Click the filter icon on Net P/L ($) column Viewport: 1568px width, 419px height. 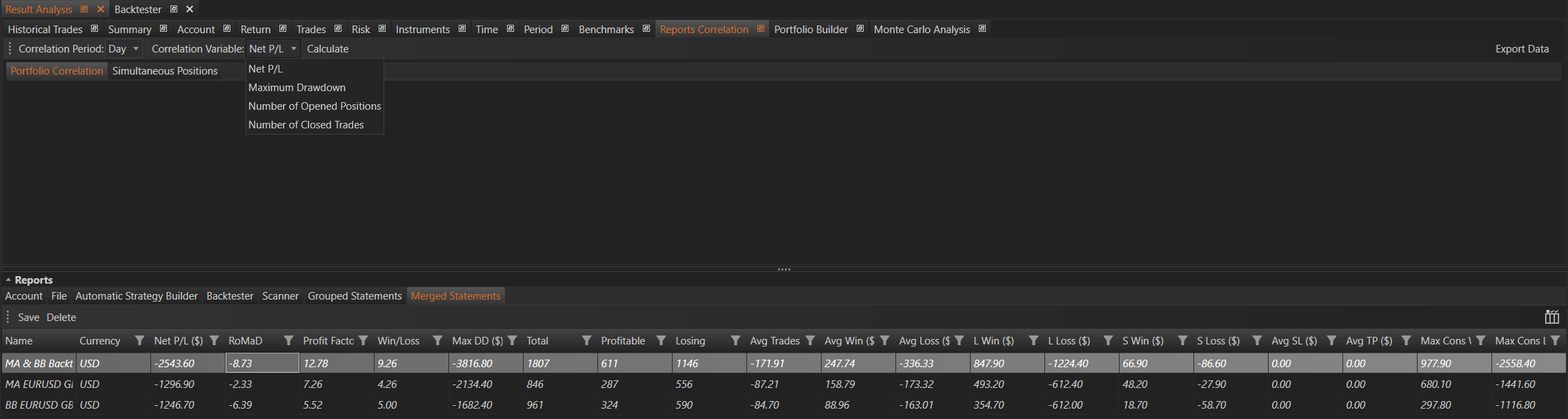[x=214, y=340]
